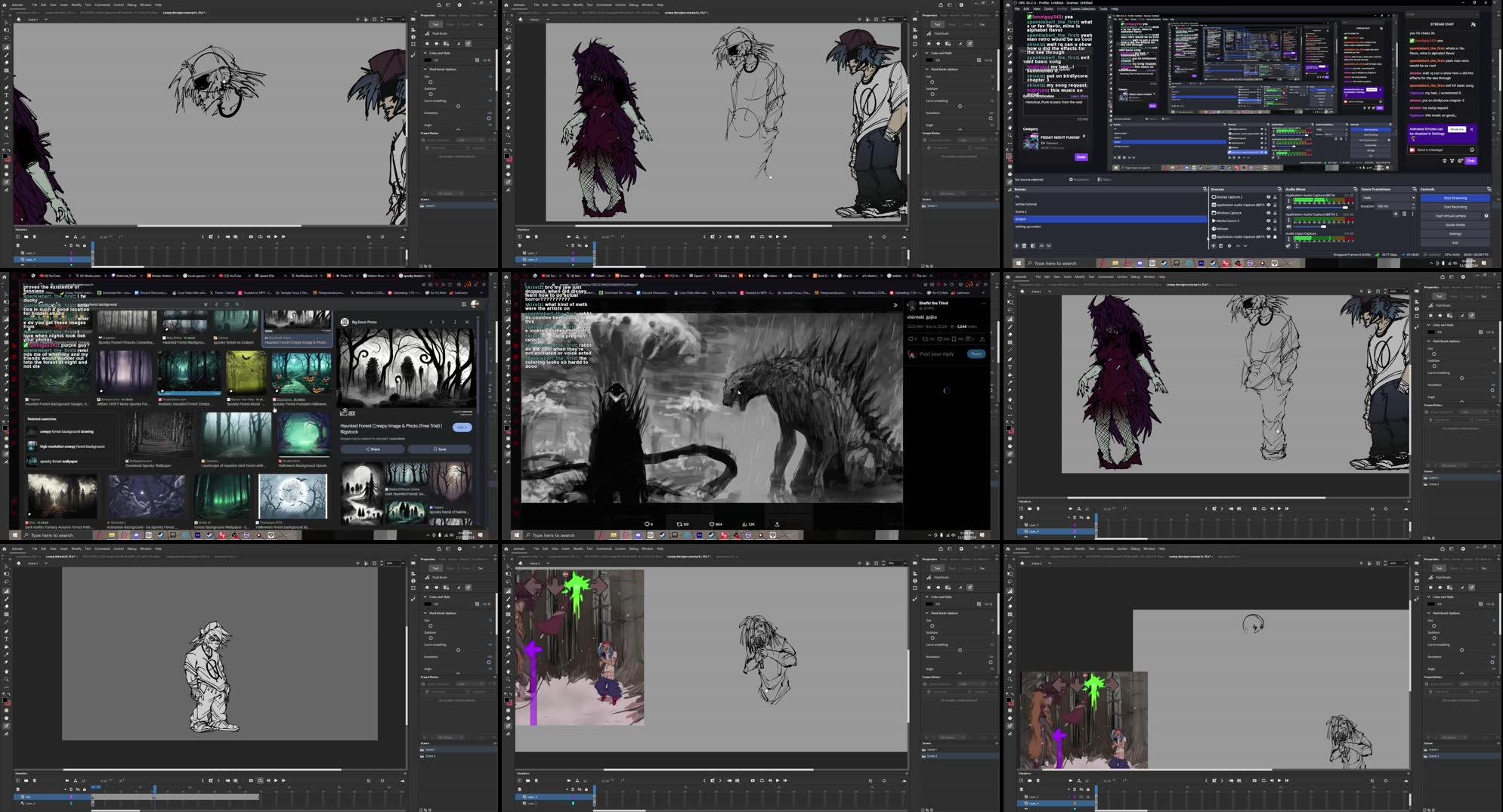
Task: Click Save button in Google image preview
Action: 439,449
